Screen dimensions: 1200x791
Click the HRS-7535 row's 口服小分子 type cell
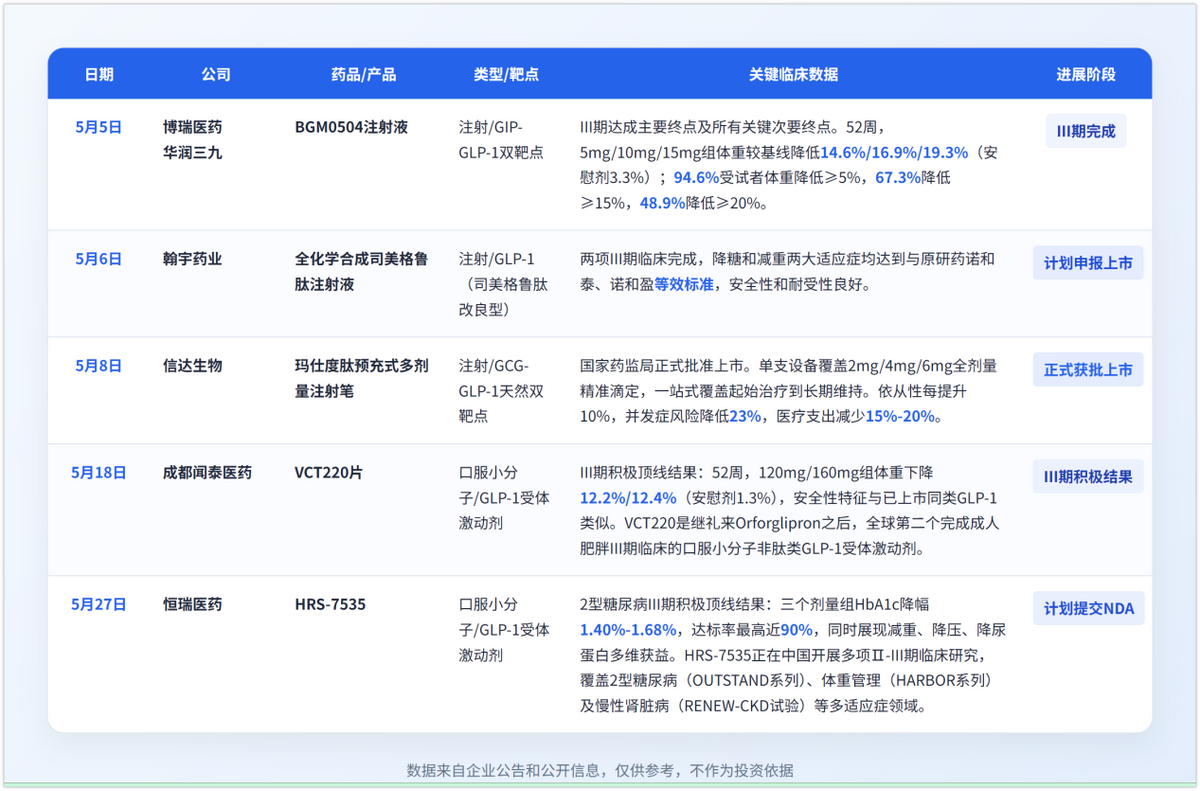503,629
